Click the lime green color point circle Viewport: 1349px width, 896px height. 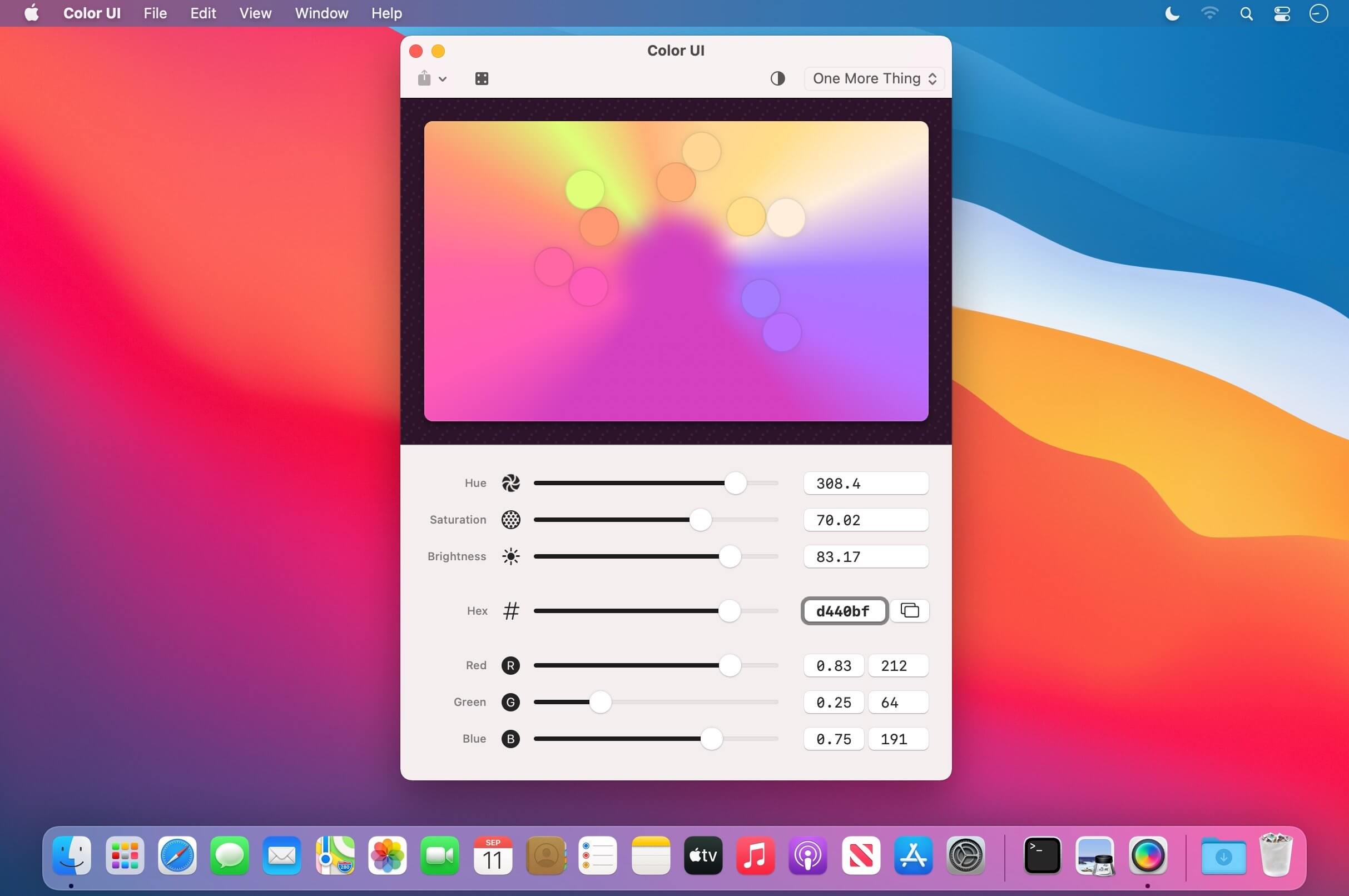(585, 189)
